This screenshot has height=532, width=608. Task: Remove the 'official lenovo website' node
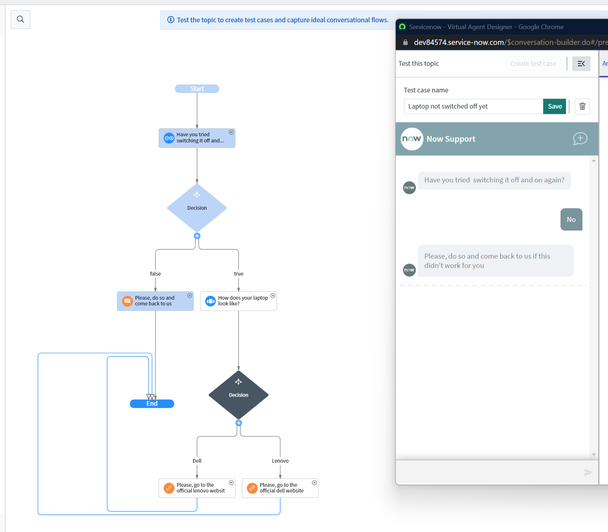pos(231,482)
